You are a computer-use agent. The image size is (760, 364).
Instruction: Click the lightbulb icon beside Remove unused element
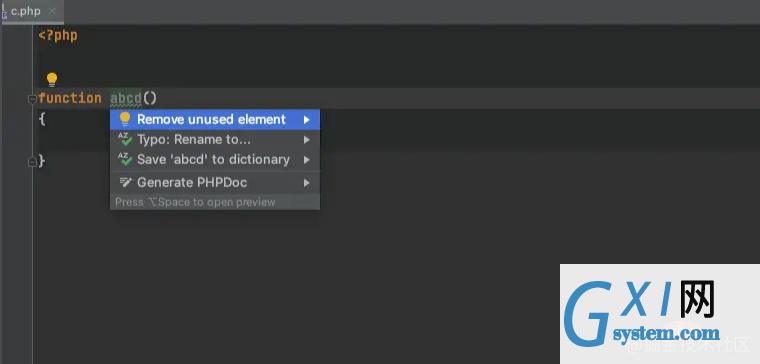coord(125,119)
